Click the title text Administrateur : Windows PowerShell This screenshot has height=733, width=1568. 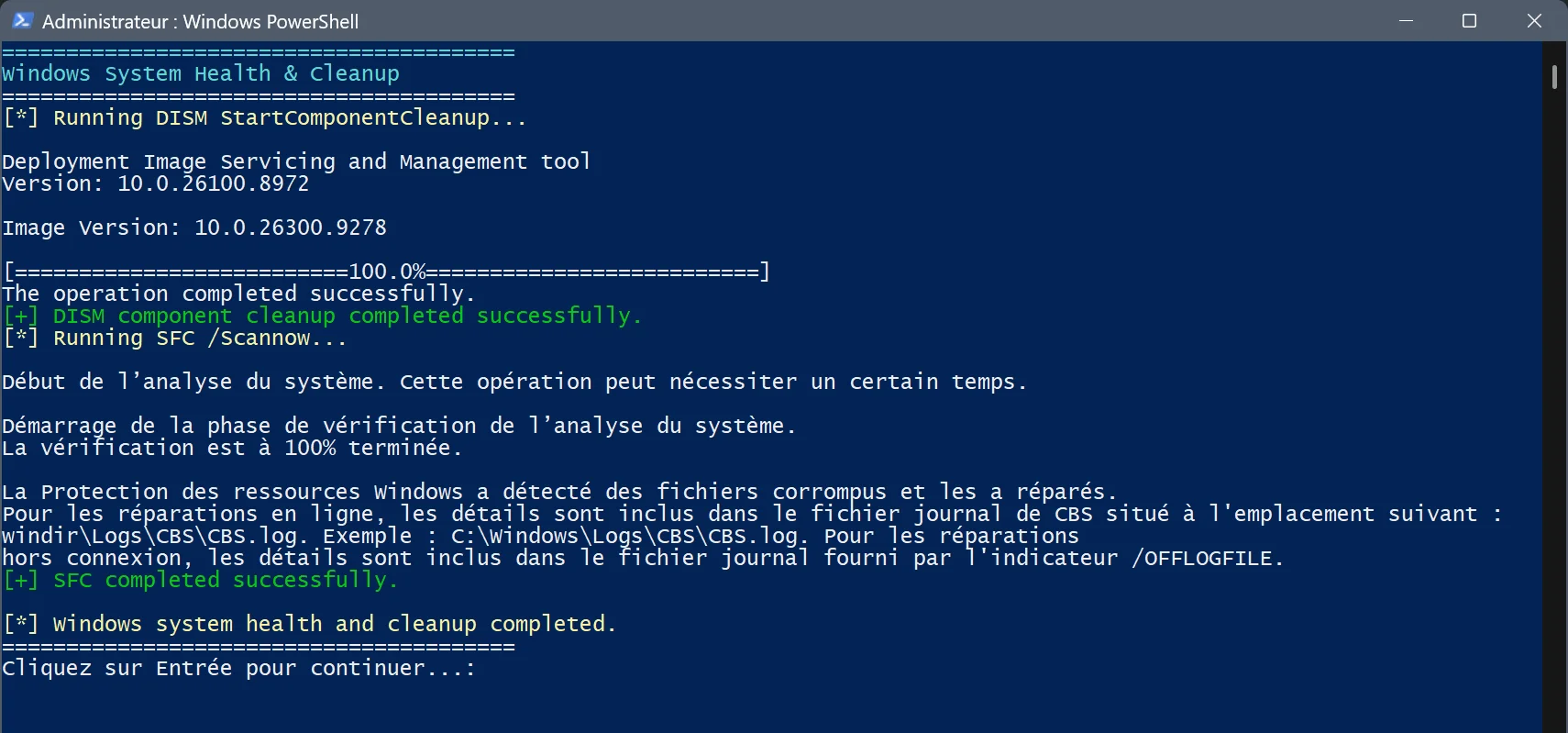[x=200, y=21]
